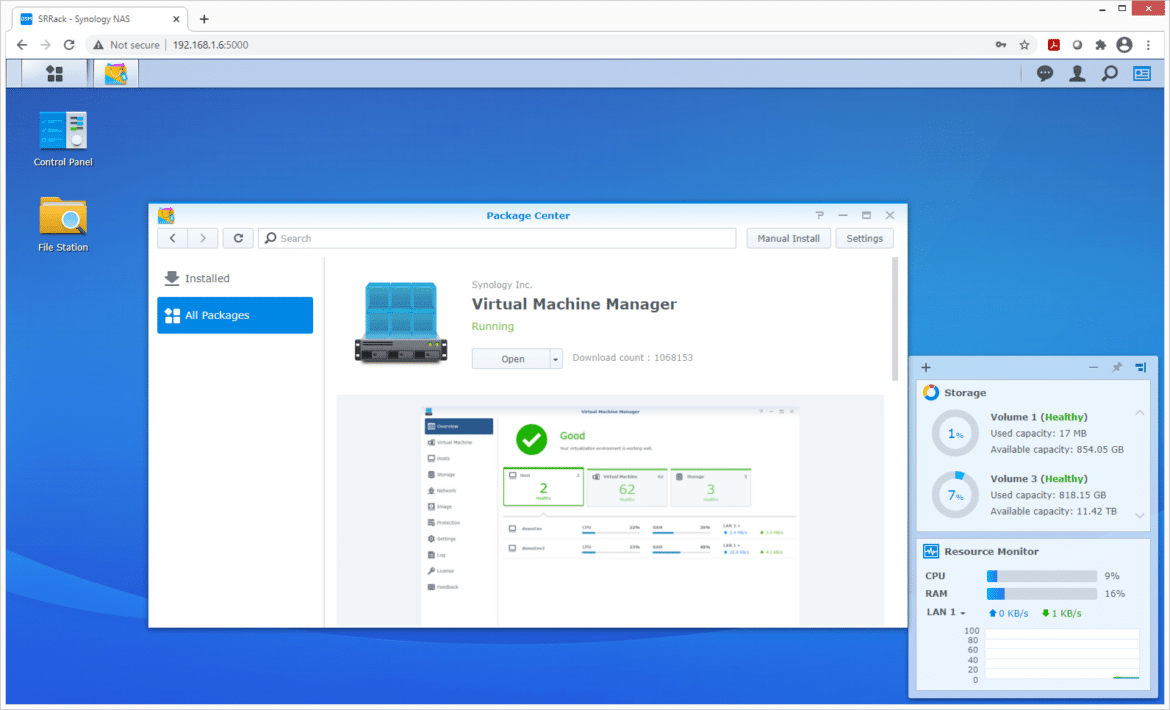
Task: Add a widget with the plus icon
Action: [926, 367]
